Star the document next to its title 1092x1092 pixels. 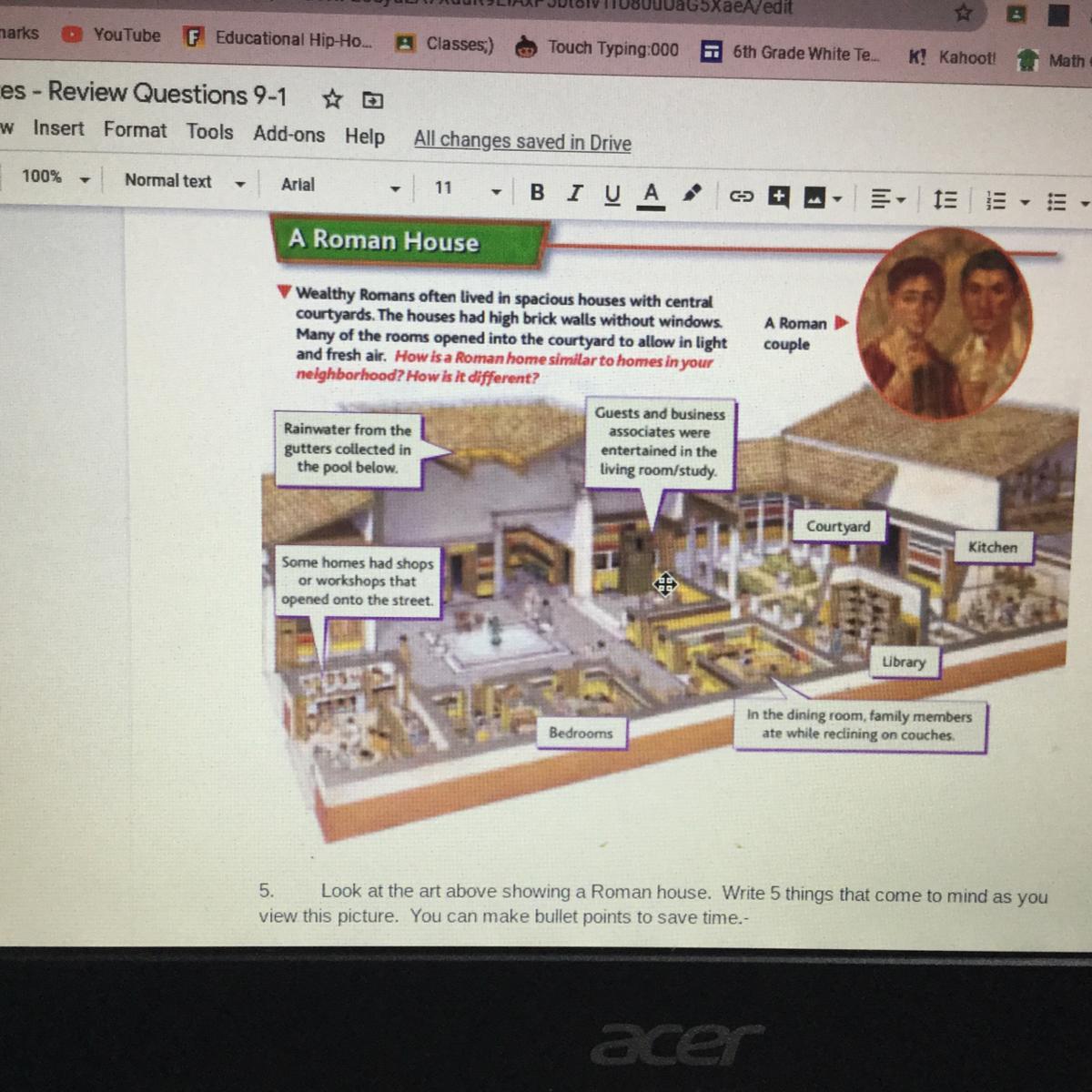[x=333, y=98]
